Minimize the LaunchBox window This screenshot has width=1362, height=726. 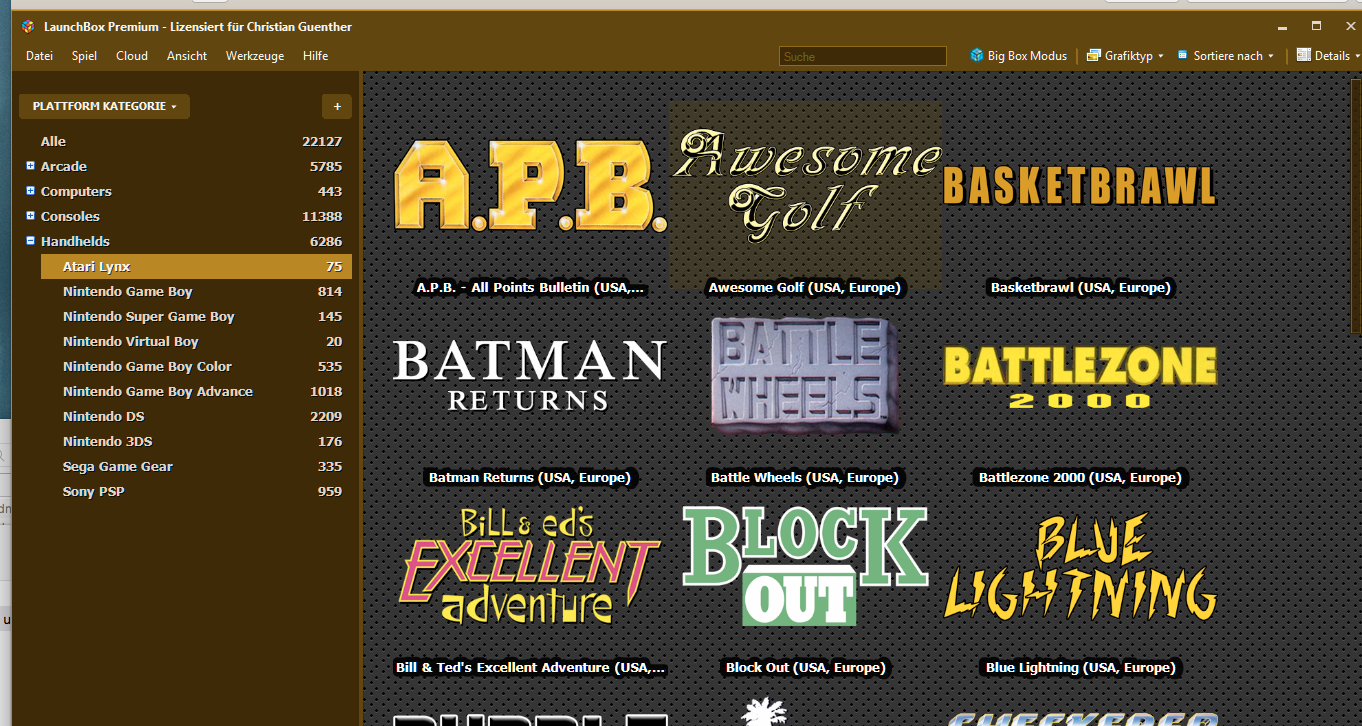(1283, 26)
